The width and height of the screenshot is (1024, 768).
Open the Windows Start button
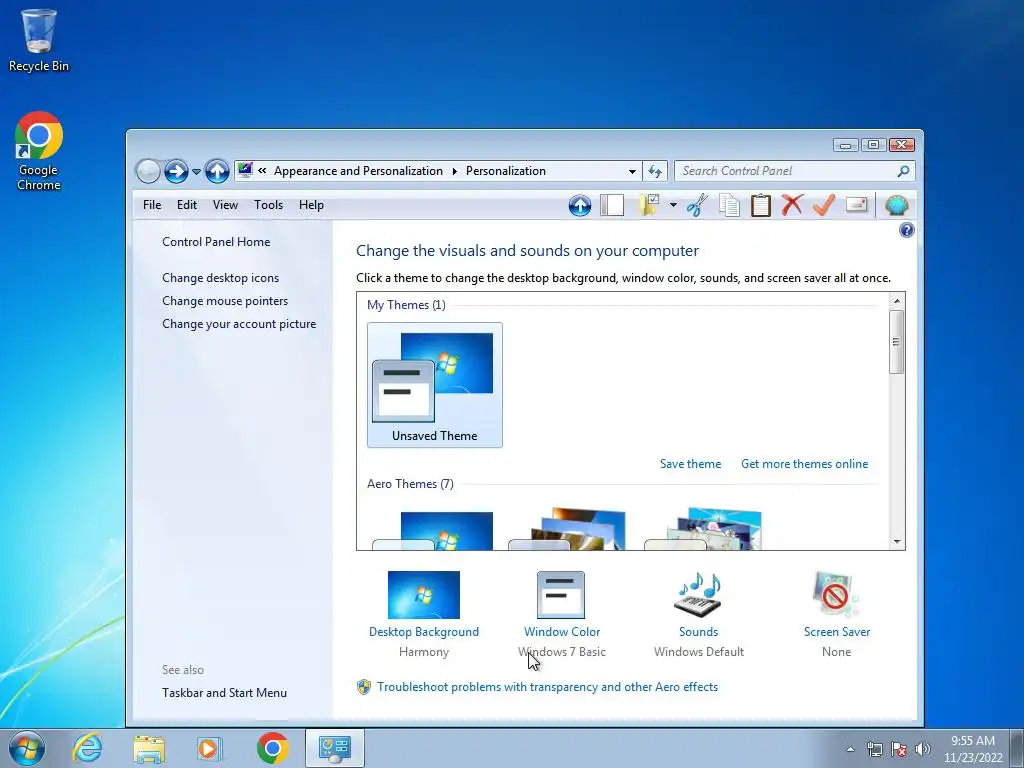(x=27, y=748)
